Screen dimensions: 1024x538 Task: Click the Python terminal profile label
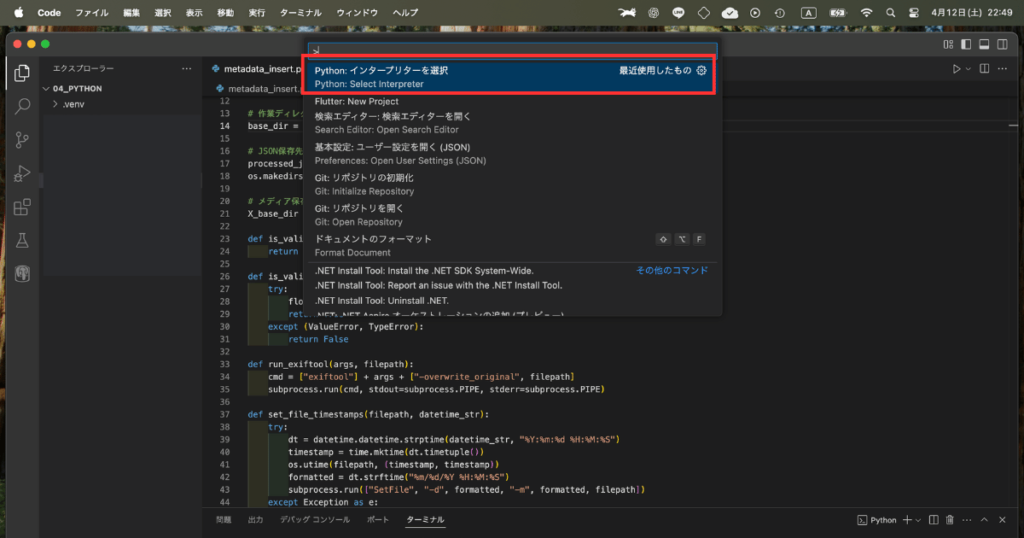[877, 520]
